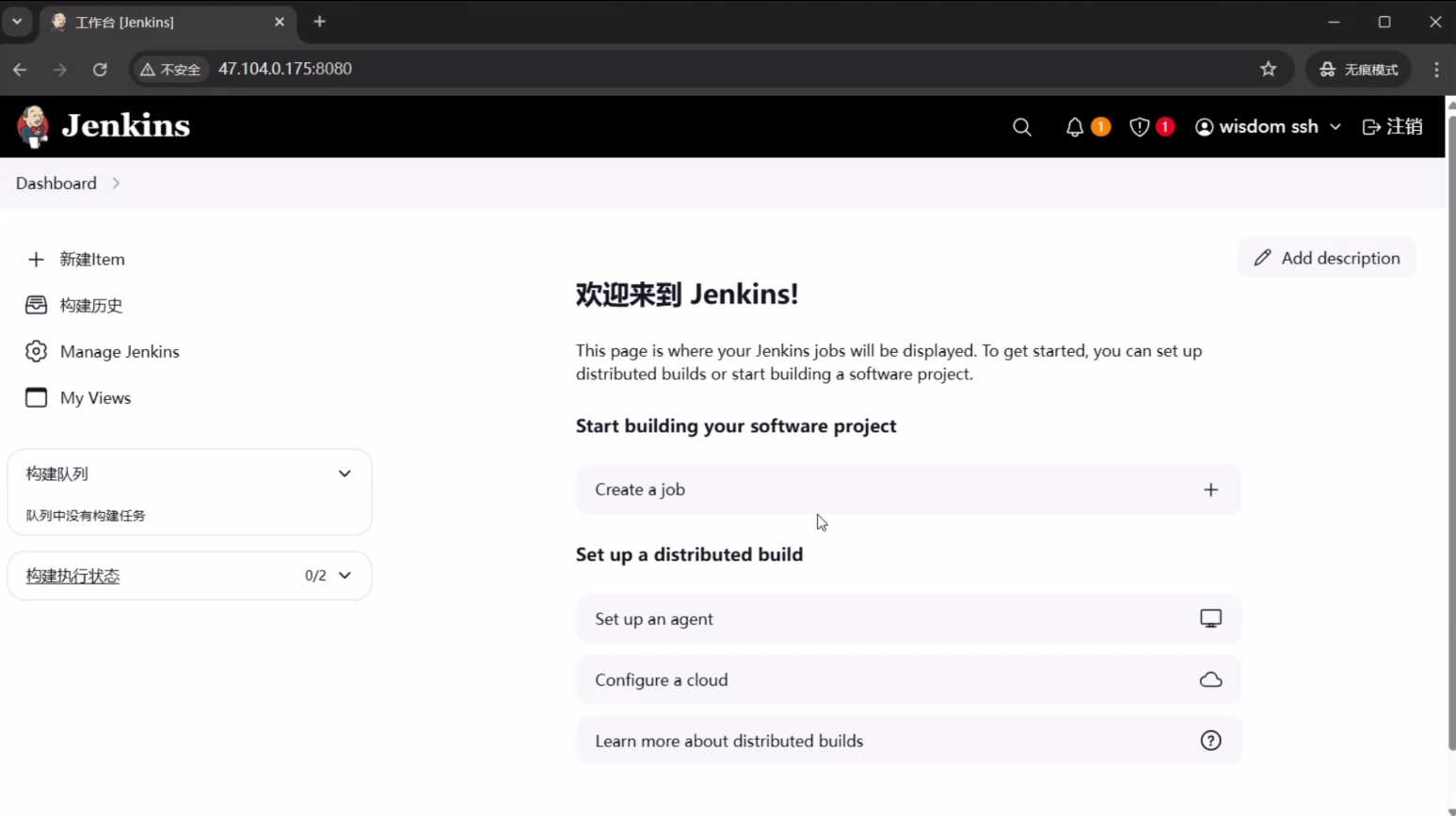This screenshot has width=1456, height=816.
Task: Click the plus icon on Create a job
Action: tap(1211, 489)
